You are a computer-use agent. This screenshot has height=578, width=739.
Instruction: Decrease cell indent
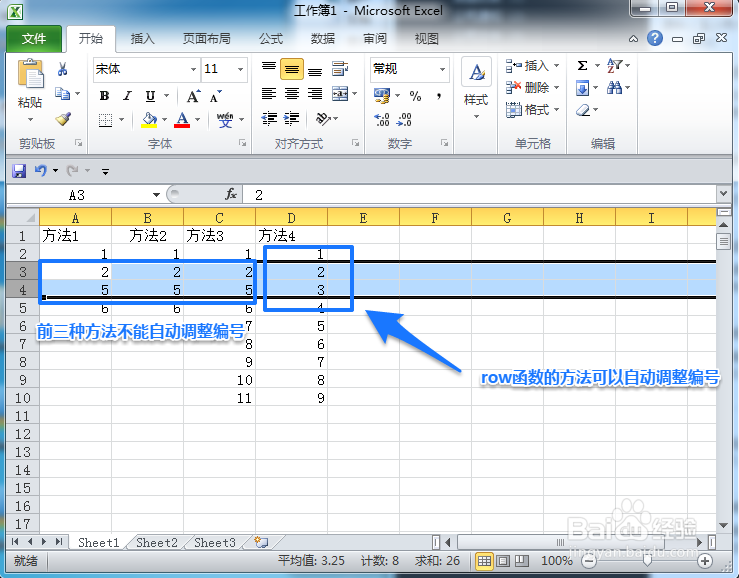tap(269, 119)
